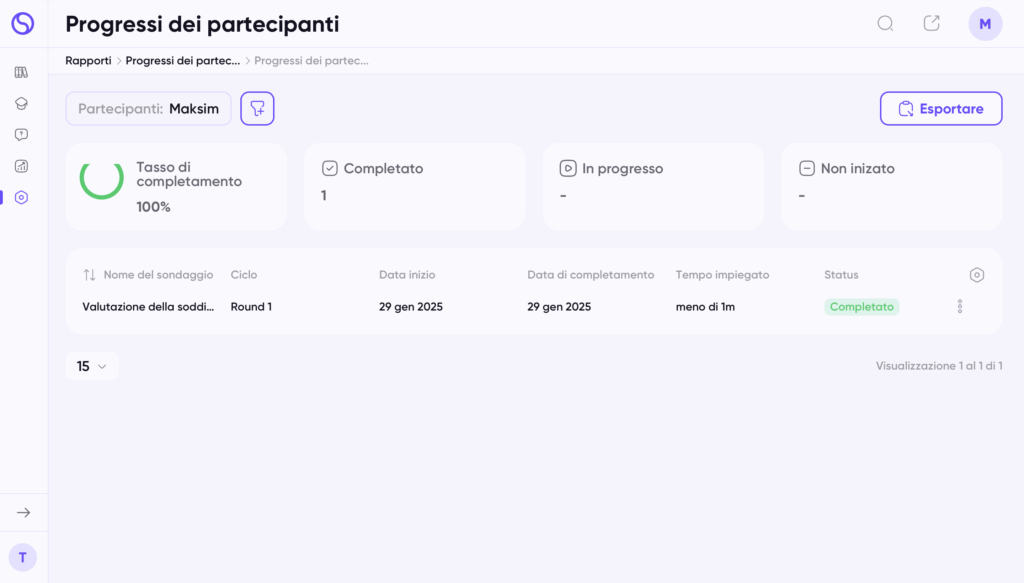Open the graduation cap courses icon

(x=22, y=103)
